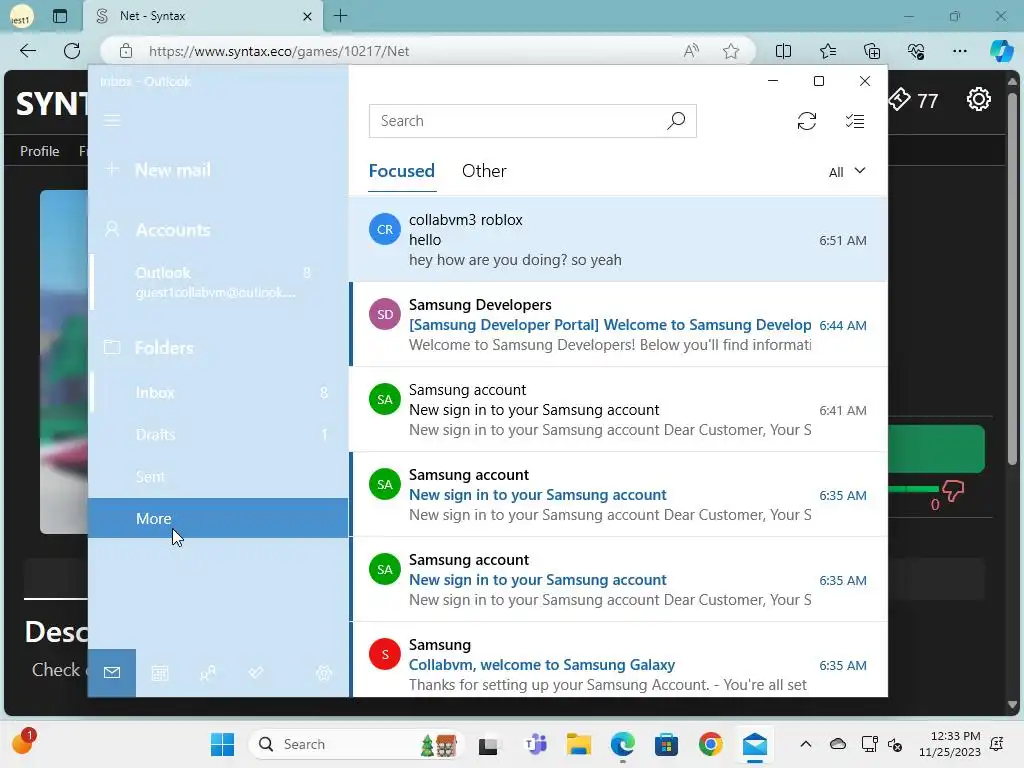Click the ticket balance 77
1024x768 pixels.
tap(913, 100)
